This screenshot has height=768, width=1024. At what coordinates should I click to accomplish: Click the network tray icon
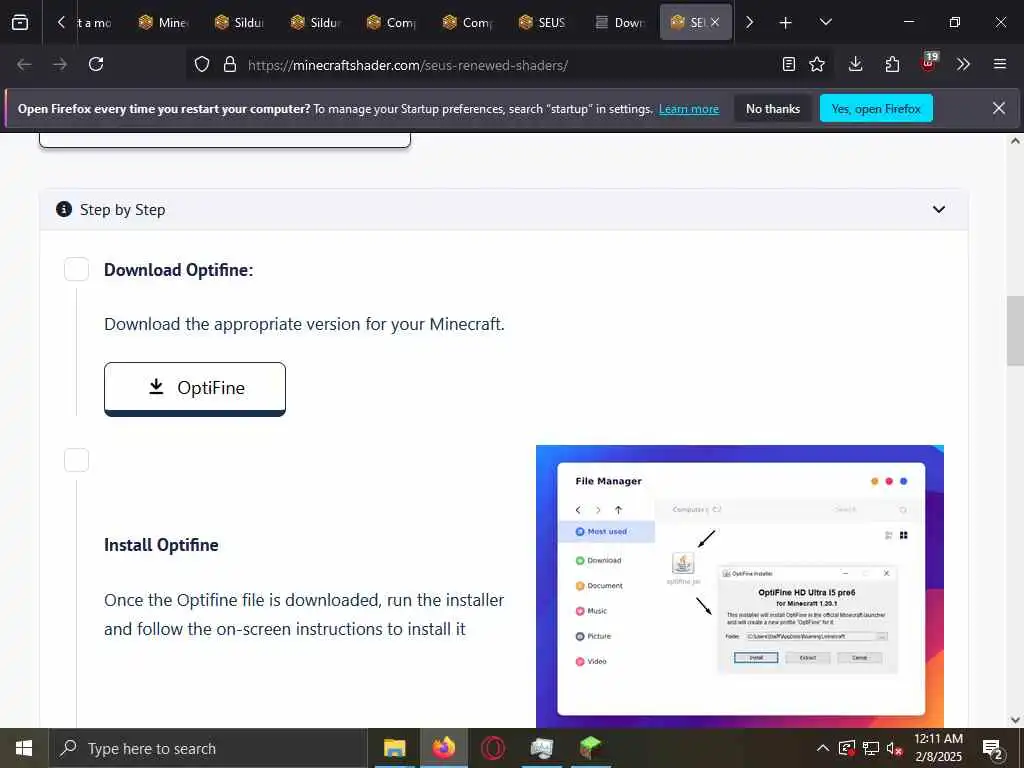click(871, 748)
